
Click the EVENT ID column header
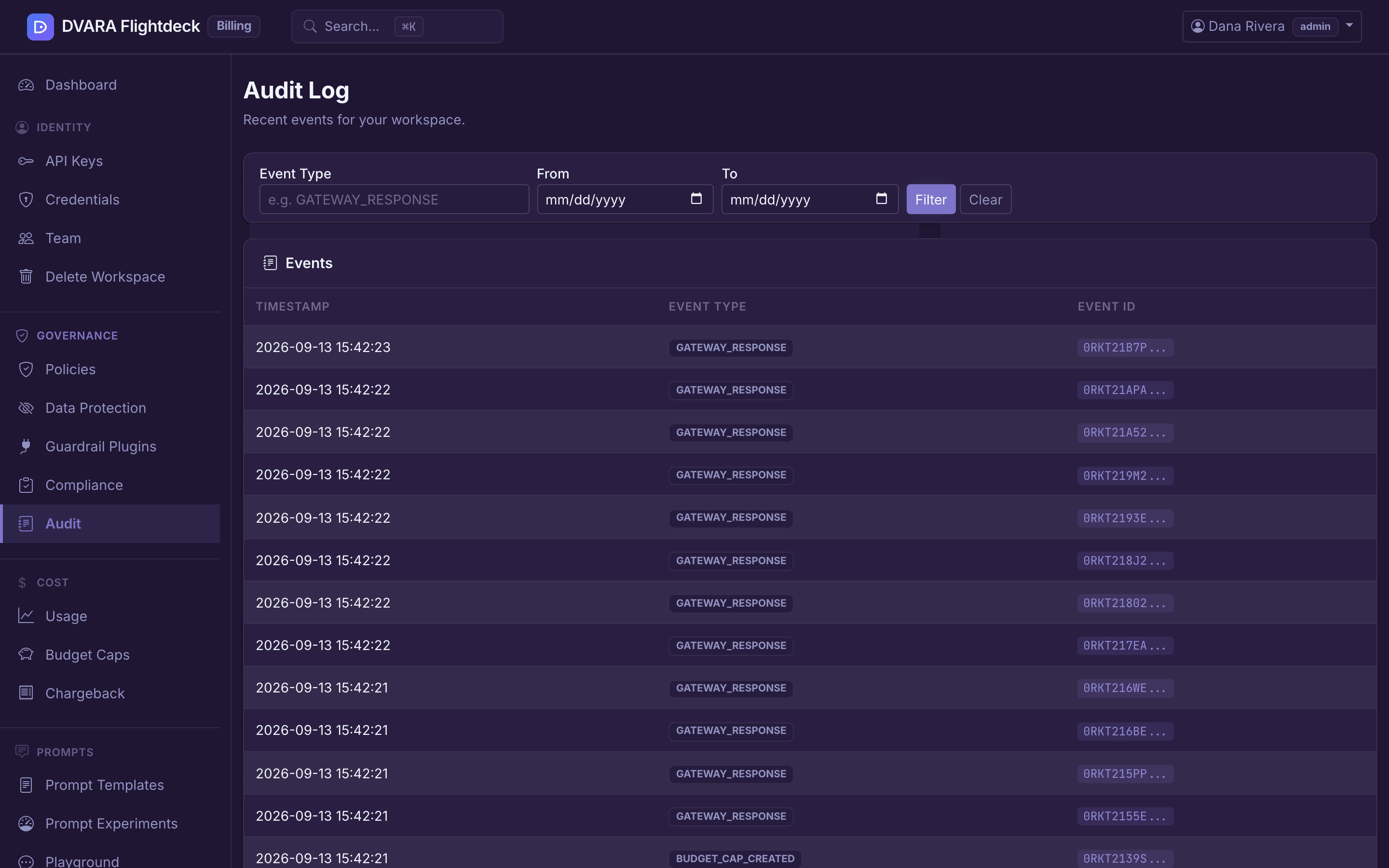pyautogui.click(x=1106, y=307)
